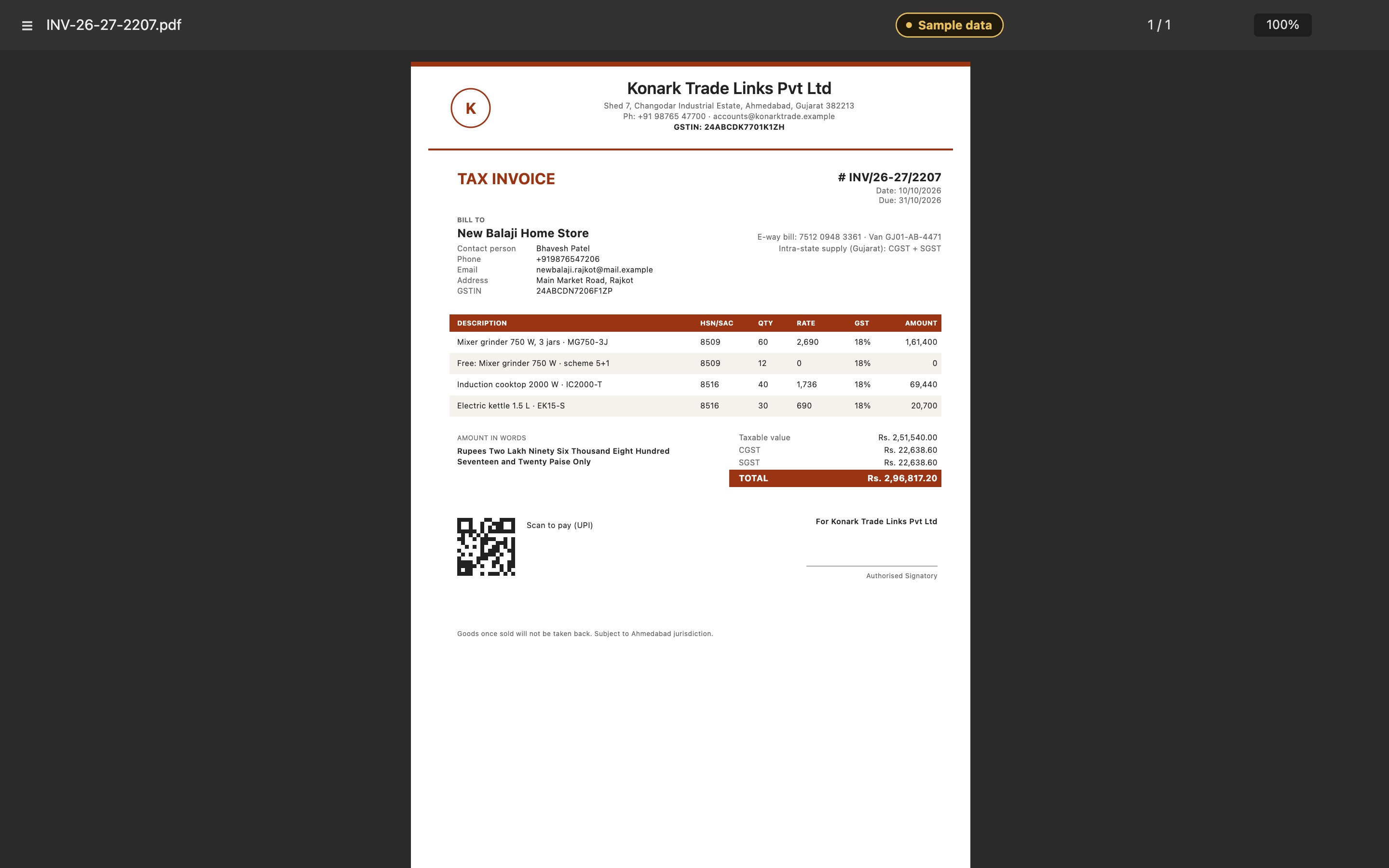
Task: Click the Electric kettle 1.5 L description
Action: pos(511,406)
